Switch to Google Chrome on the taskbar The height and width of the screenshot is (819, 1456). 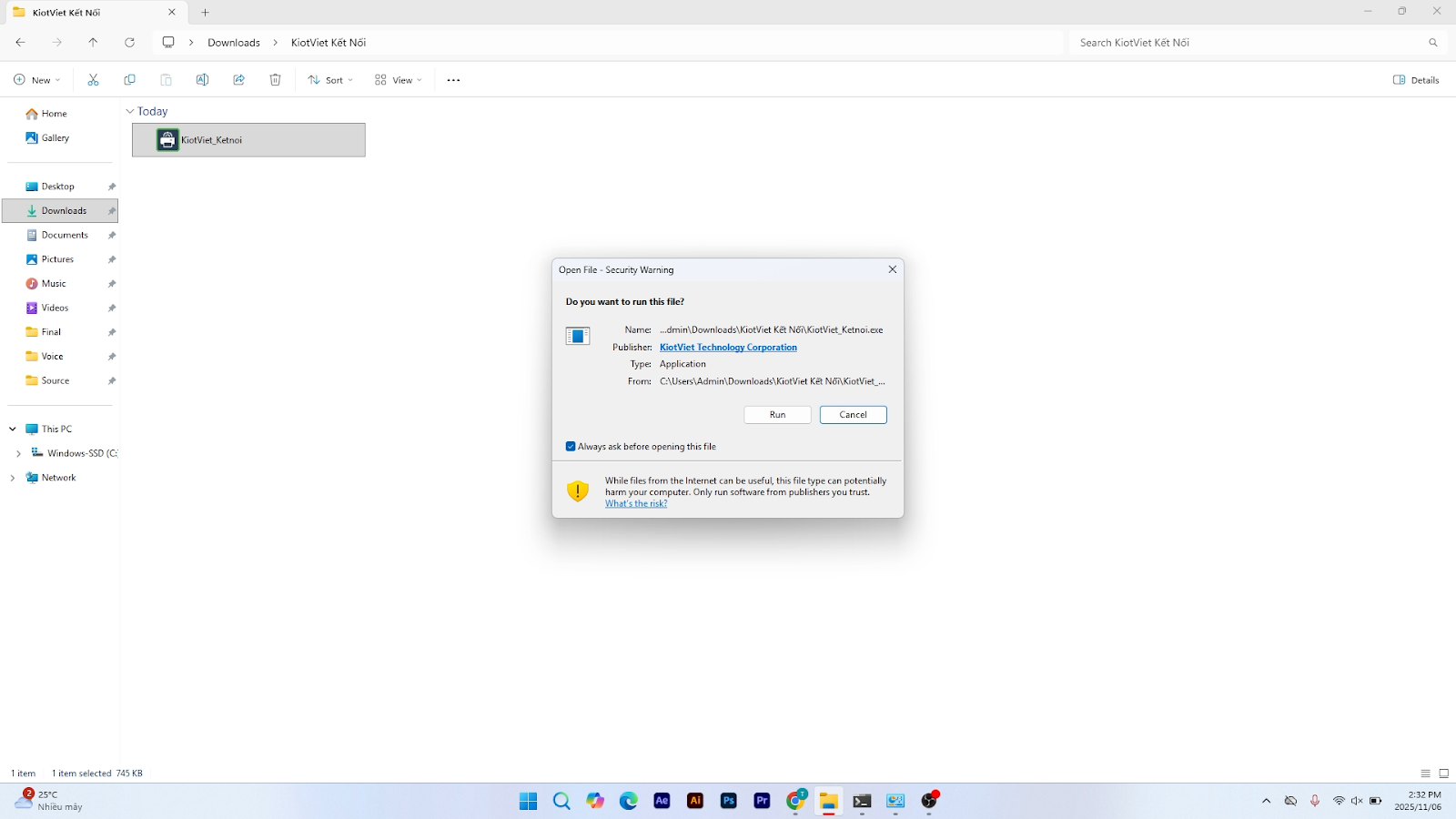[796, 801]
